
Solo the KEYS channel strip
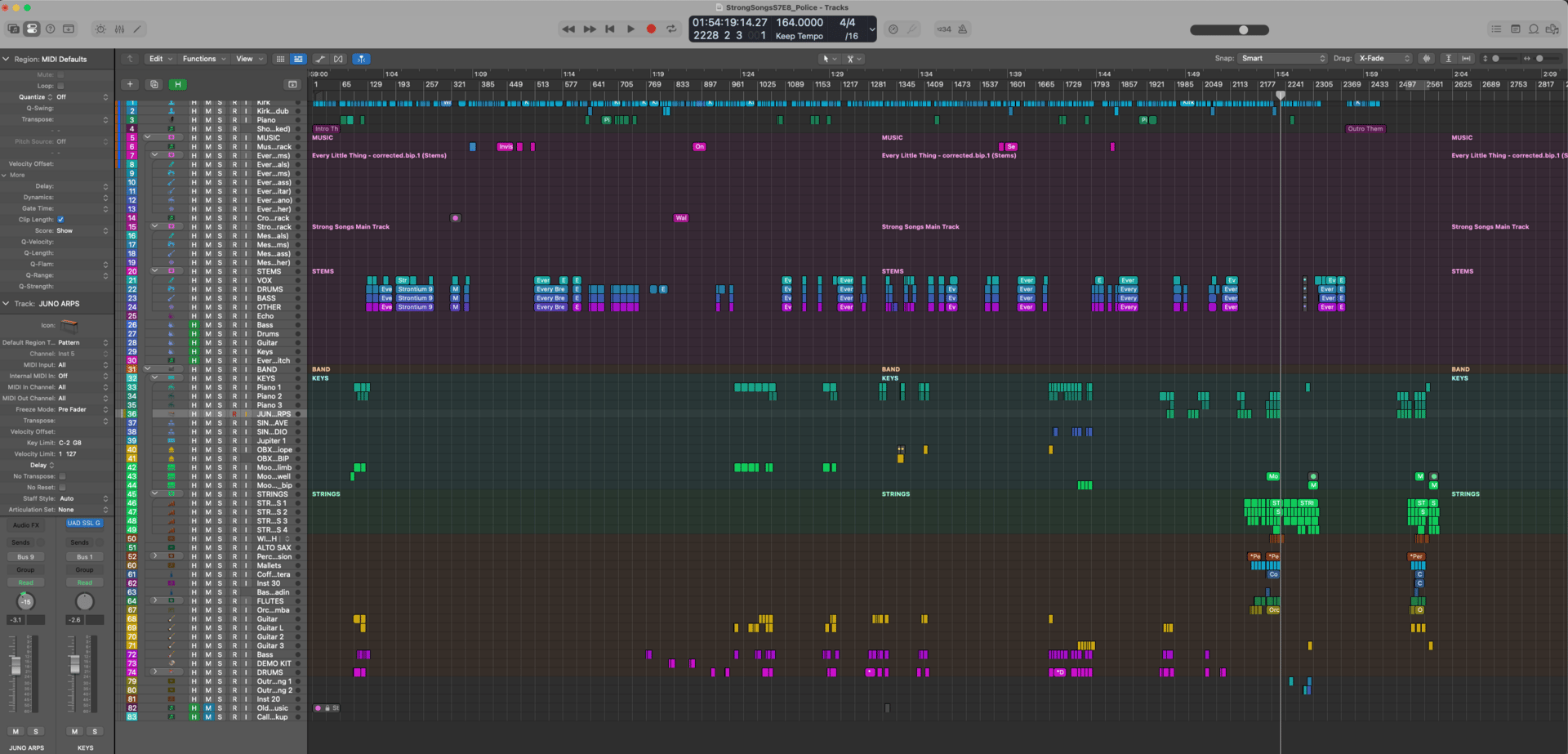pyautogui.click(x=95, y=731)
